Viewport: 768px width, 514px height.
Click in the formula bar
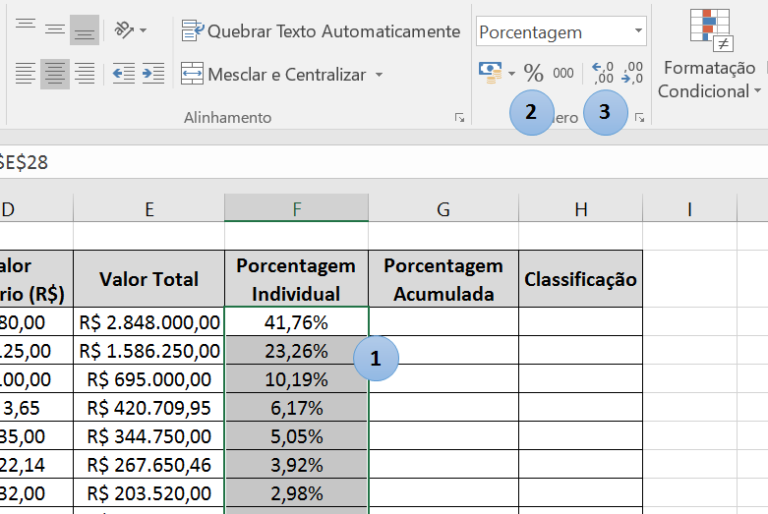point(384,162)
